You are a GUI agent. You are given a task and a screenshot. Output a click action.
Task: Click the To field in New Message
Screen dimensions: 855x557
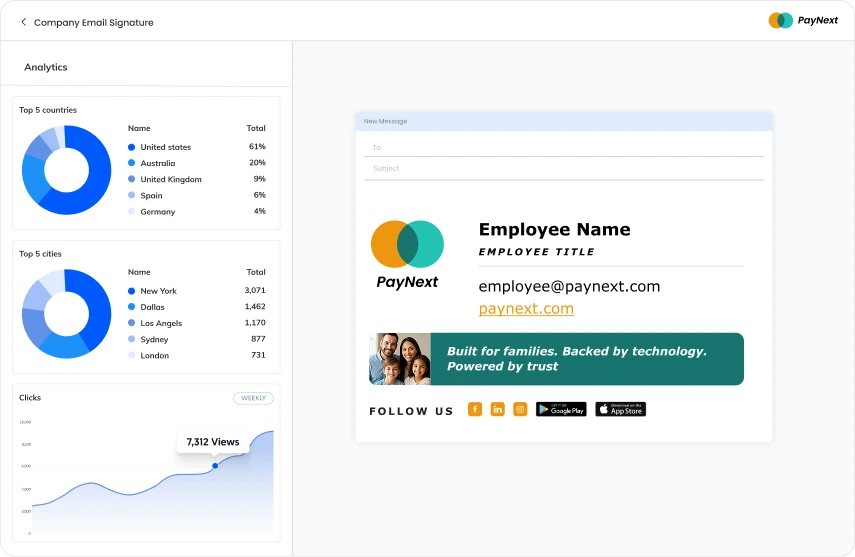(x=564, y=147)
